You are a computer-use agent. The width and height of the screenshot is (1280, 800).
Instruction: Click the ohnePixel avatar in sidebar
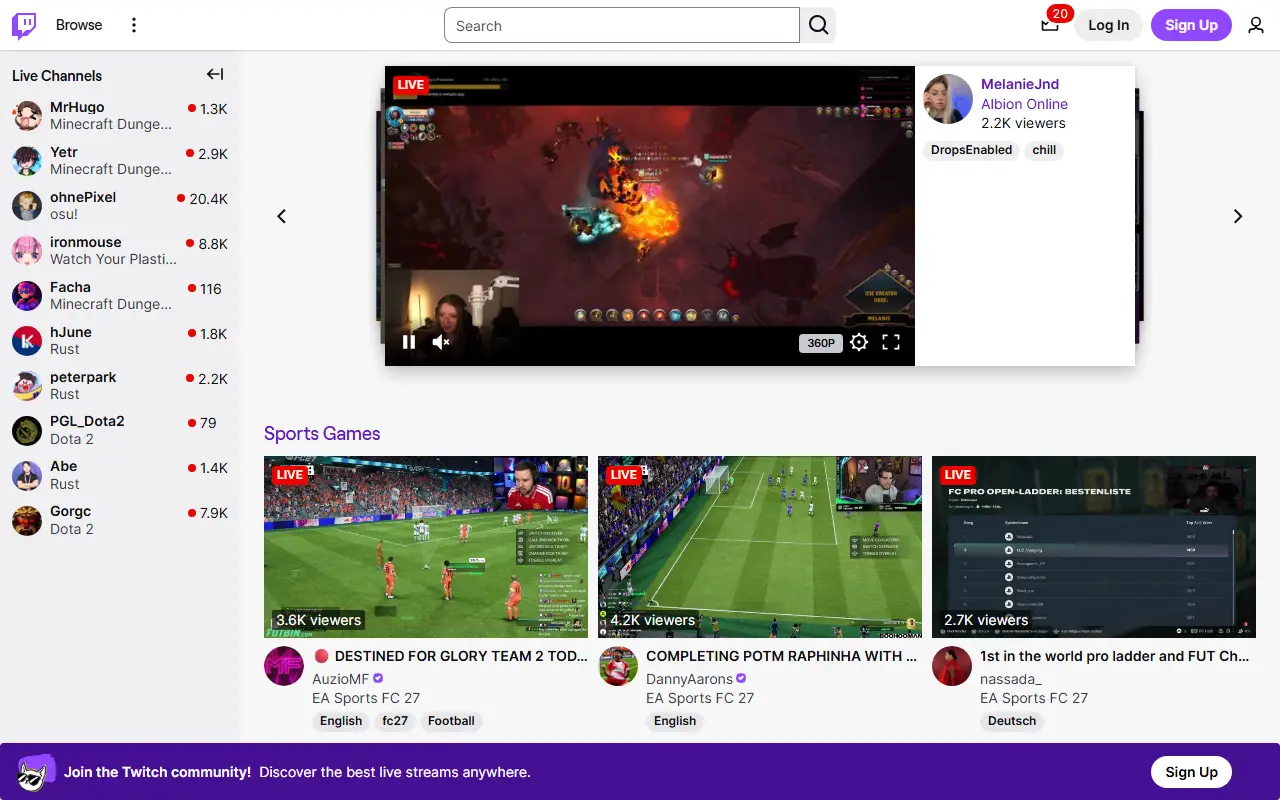[x=27, y=206]
